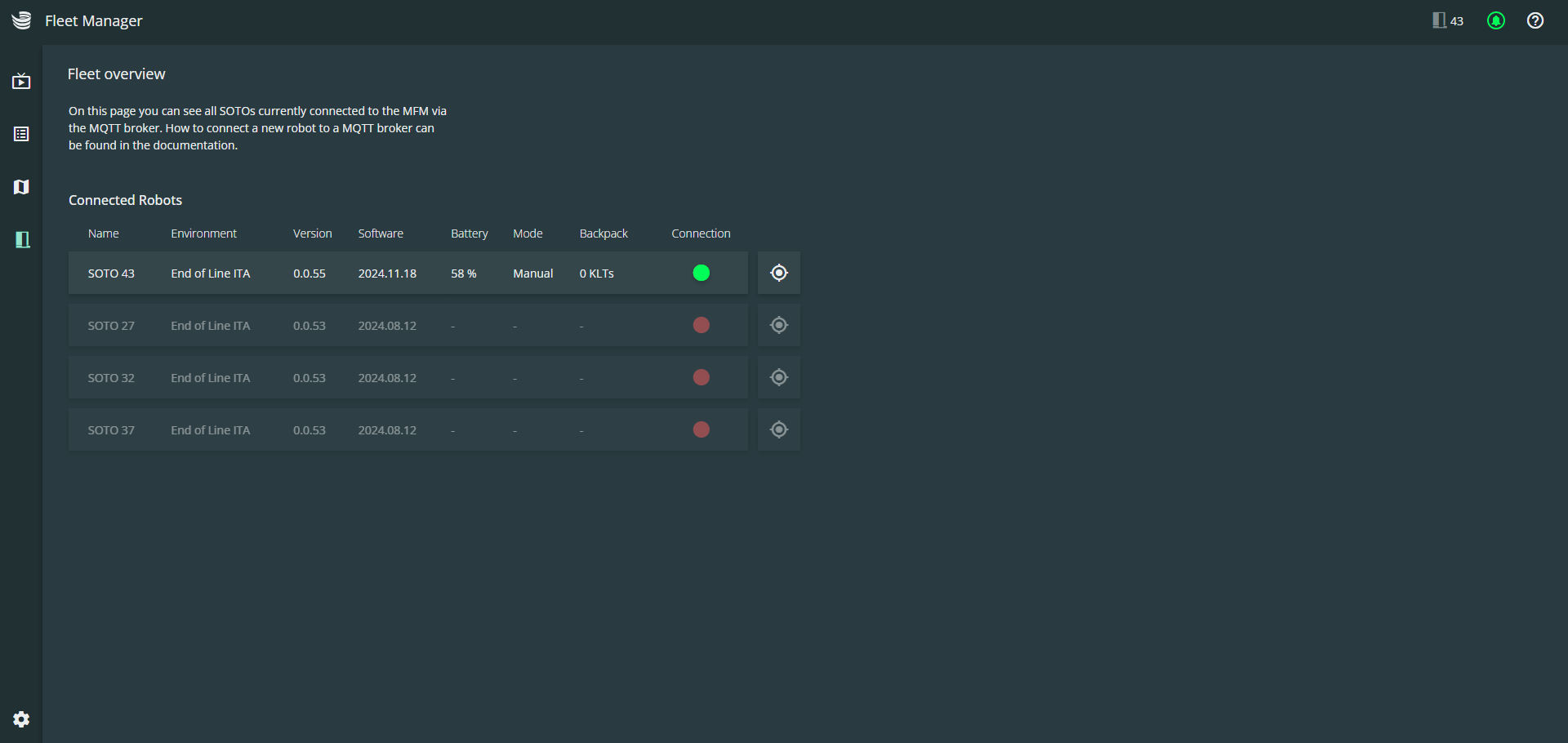This screenshot has height=743, width=1568.
Task: Click the Fleet Manager logo
Action: 22,20
